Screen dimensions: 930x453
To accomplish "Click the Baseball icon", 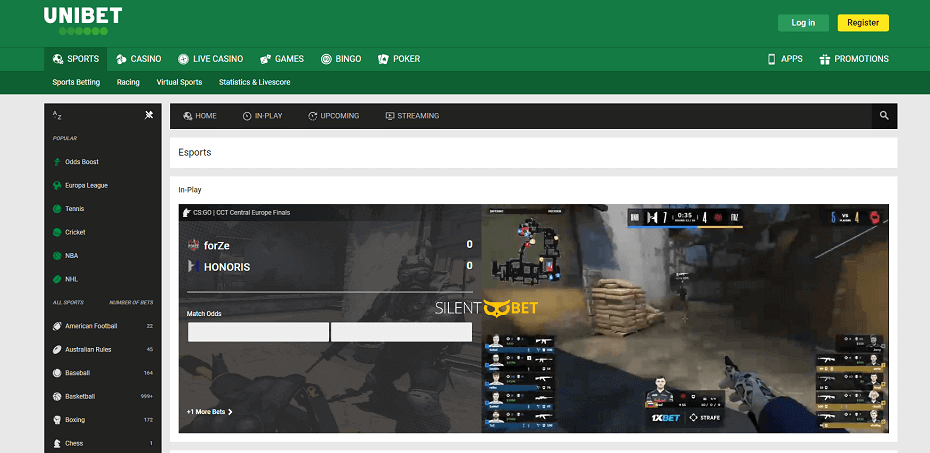I will (x=57, y=373).
